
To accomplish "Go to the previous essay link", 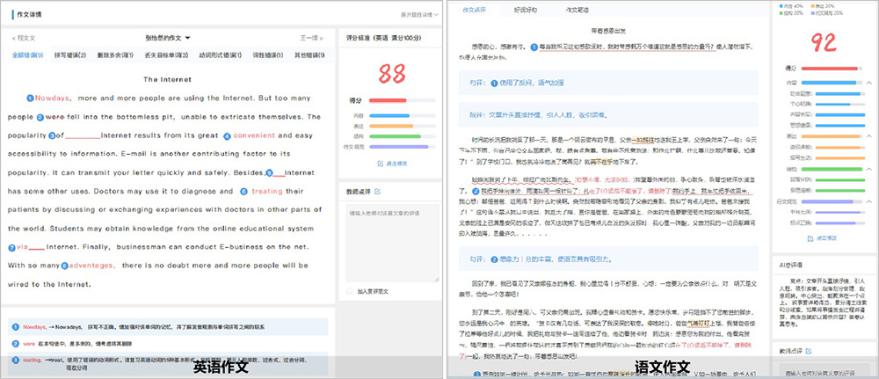I will tap(24, 38).
